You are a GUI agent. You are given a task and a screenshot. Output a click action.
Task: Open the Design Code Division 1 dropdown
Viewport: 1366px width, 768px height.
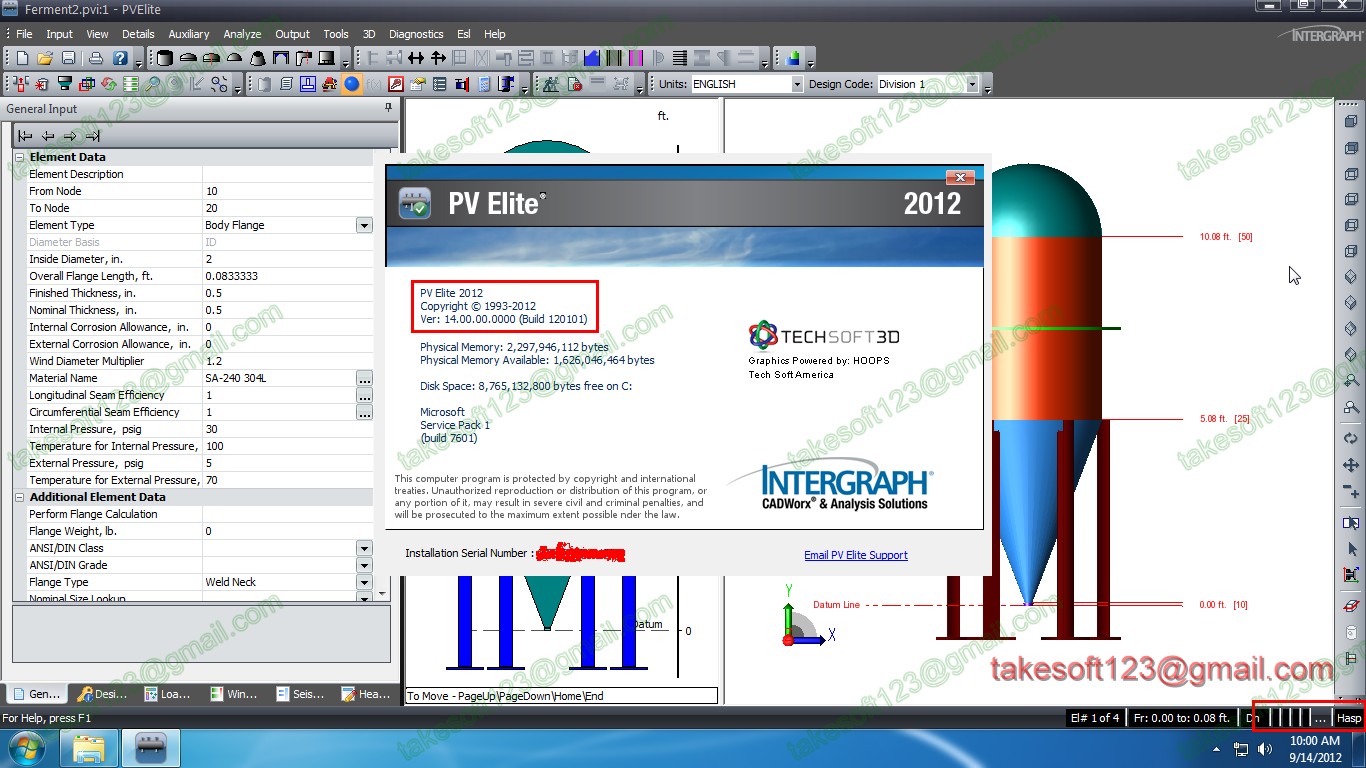[x=972, y=84]
